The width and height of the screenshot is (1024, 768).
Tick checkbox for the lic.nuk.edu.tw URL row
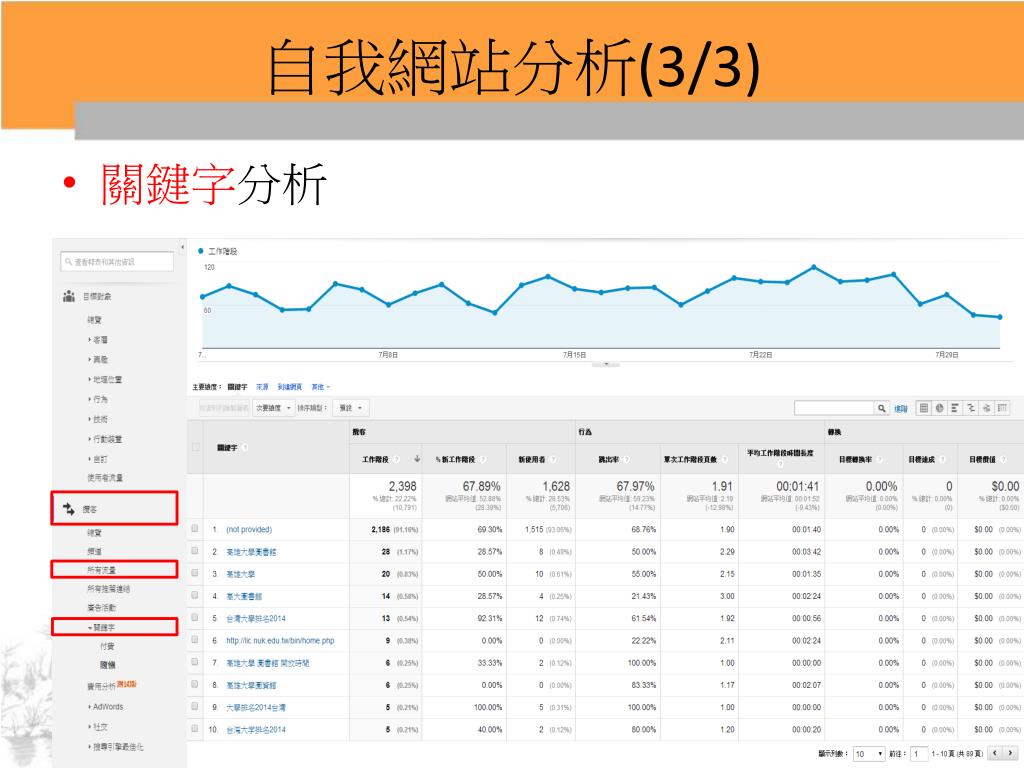pos(195,640)
